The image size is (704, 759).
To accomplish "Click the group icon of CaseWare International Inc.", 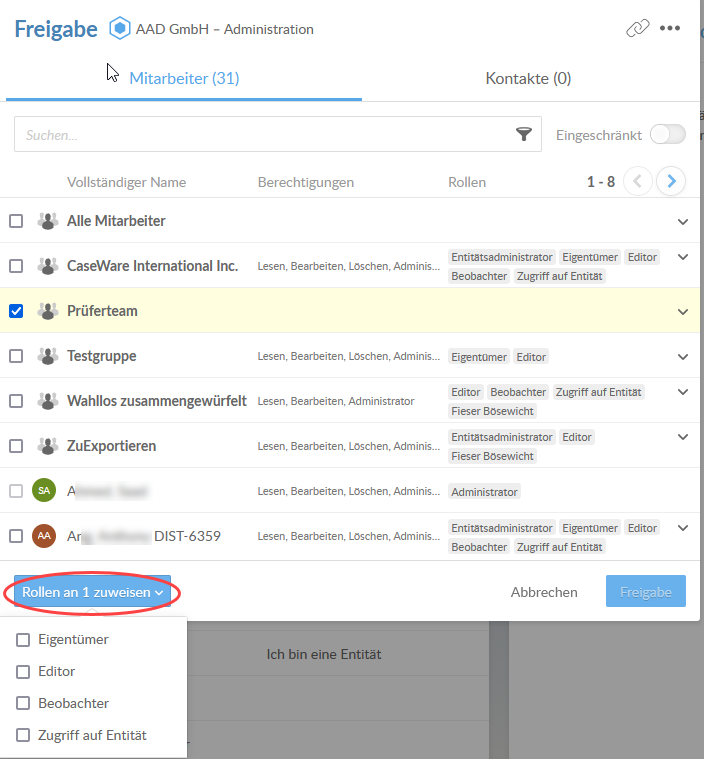I will pyautogui.click(x=48, y=266).
